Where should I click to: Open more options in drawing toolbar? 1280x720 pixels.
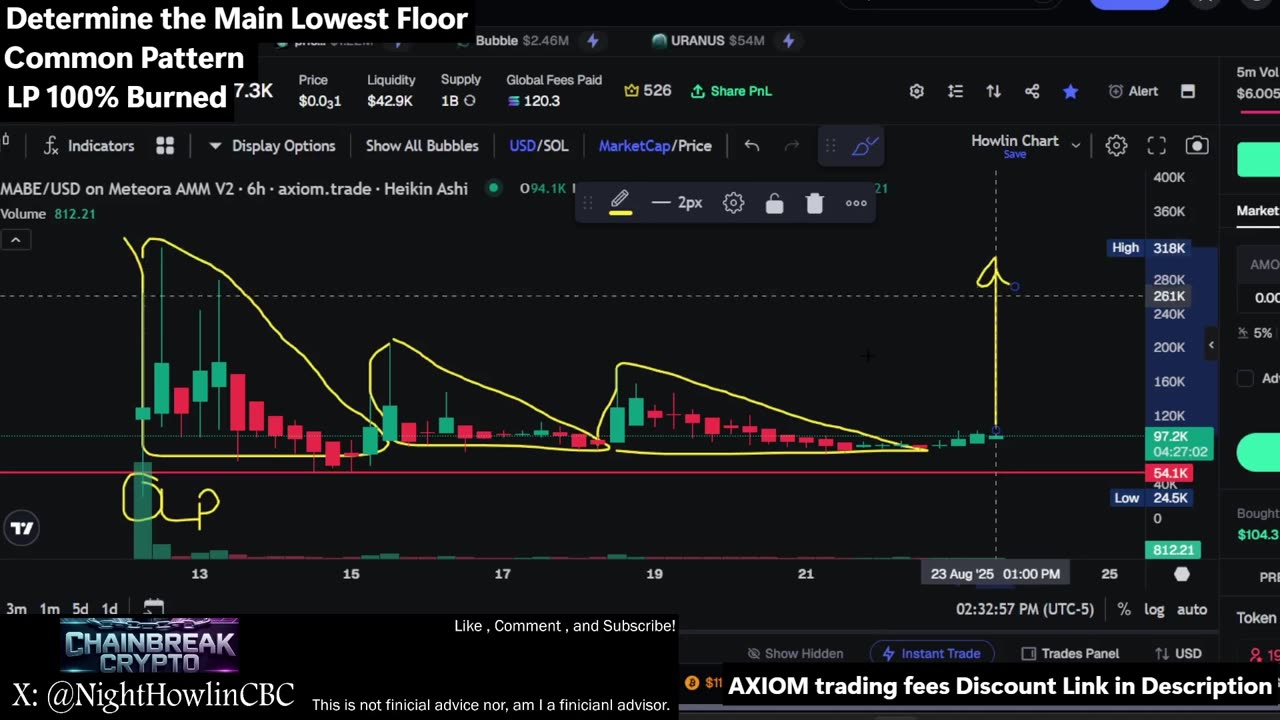pos(856,203)
